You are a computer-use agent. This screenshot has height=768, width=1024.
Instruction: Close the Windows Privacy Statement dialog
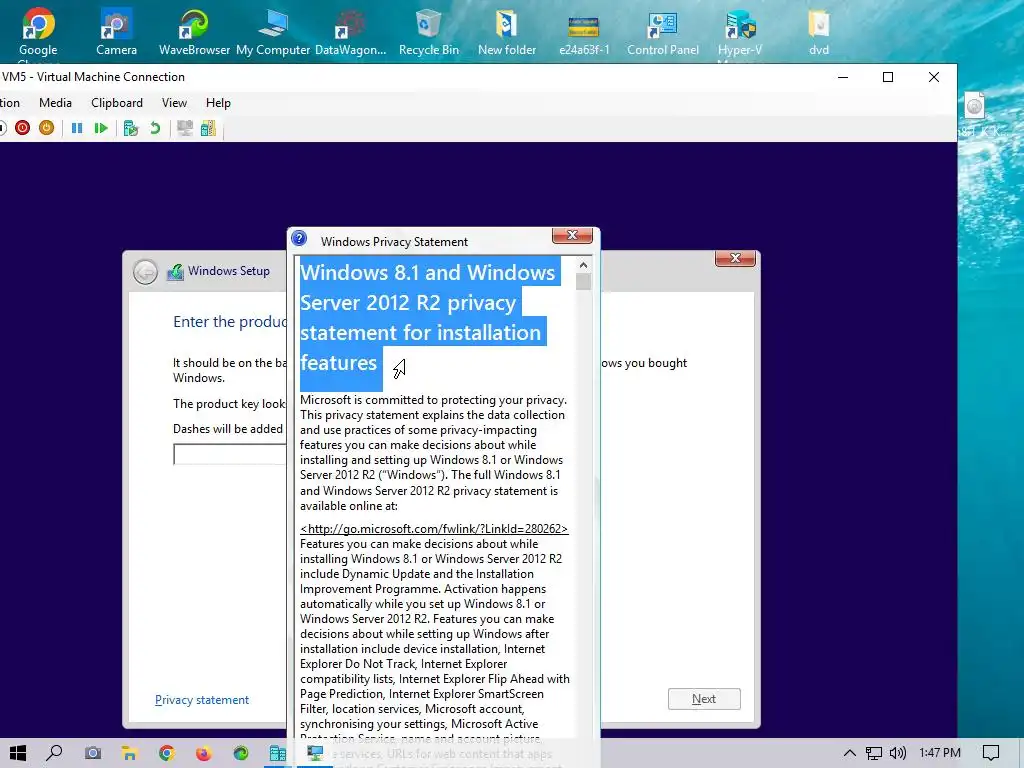(x=572, y=235)
